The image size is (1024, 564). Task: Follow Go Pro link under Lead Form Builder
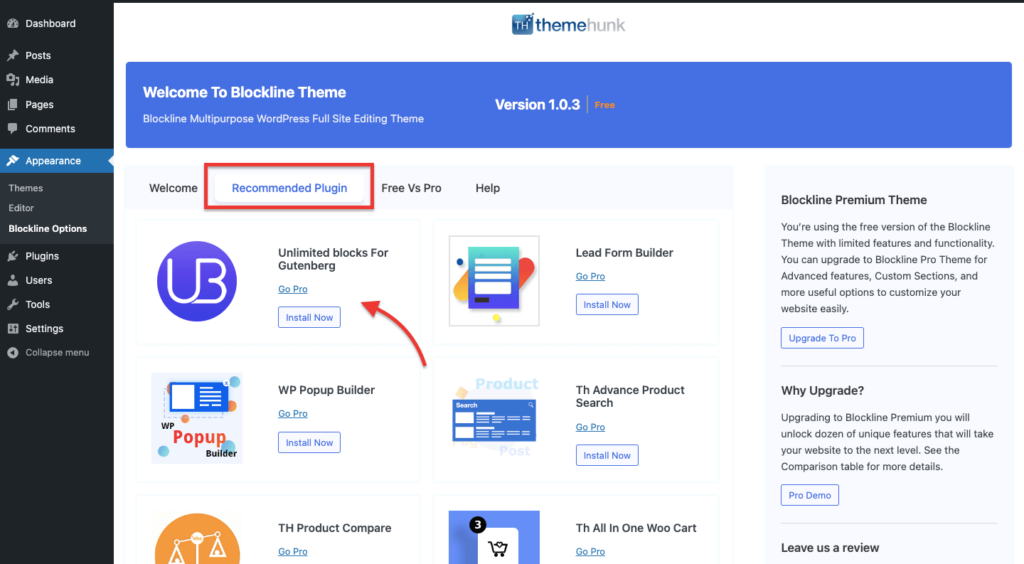point(590,276)
